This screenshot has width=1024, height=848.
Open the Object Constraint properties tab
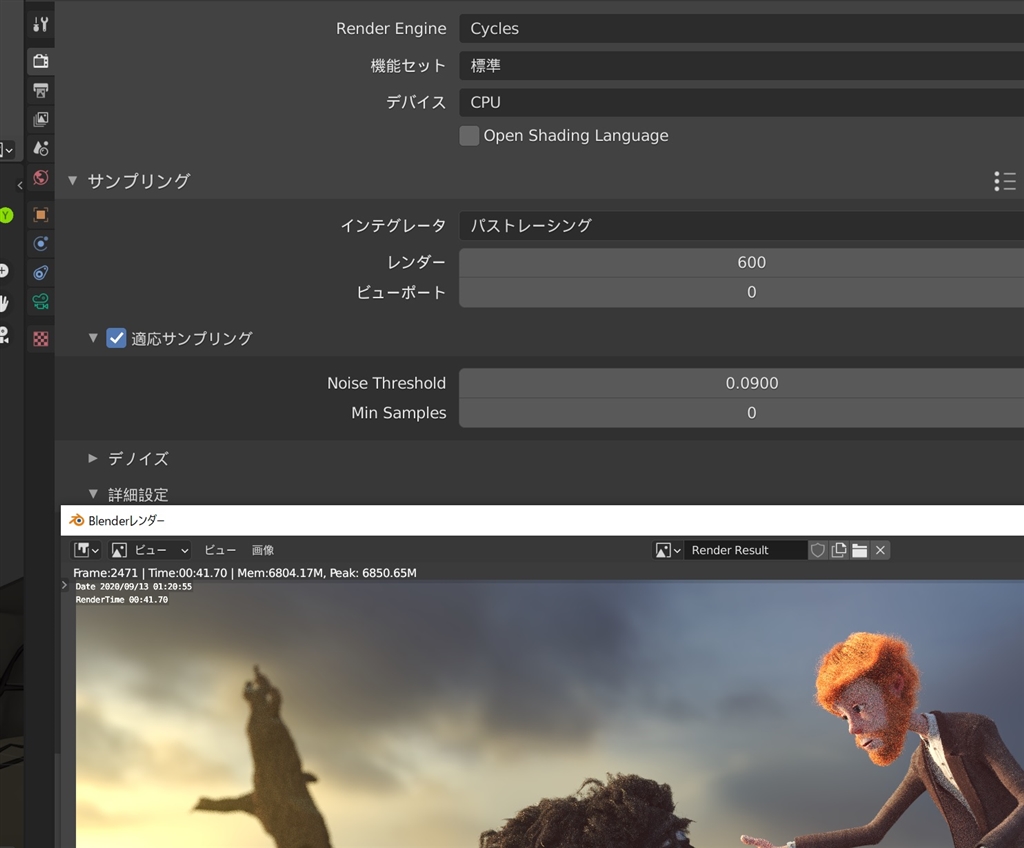tap(40, 272)
